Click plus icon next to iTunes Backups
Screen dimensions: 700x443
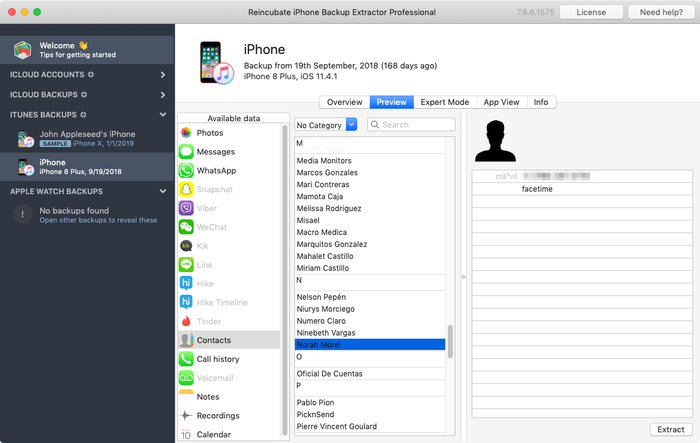[x=83, y=115]
